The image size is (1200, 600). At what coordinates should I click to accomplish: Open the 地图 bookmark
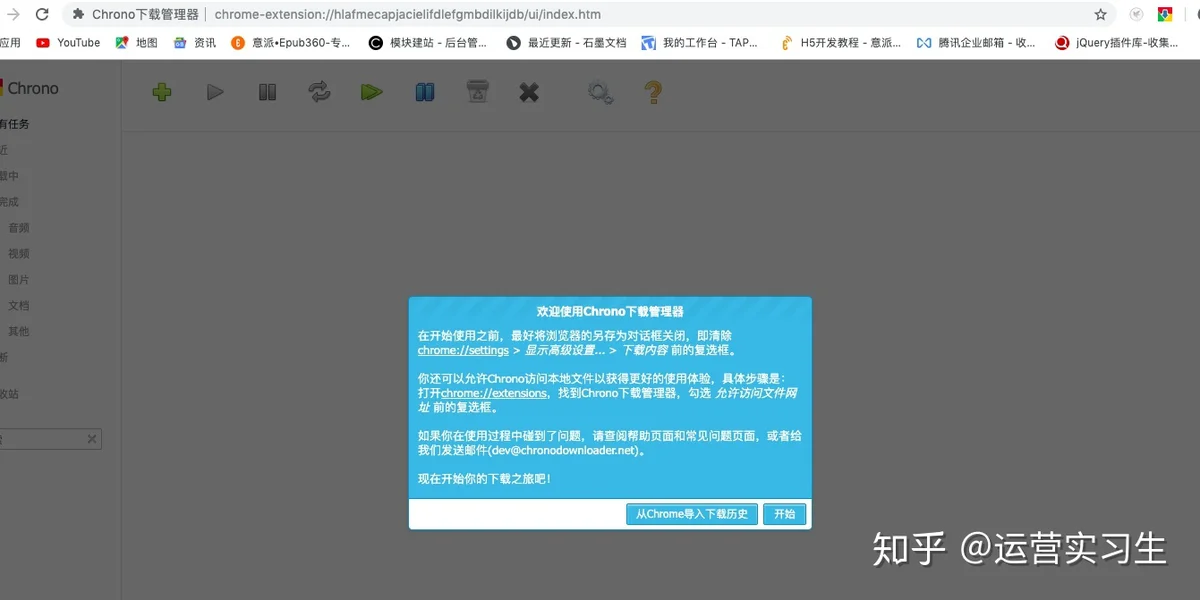tap(136, 43)
